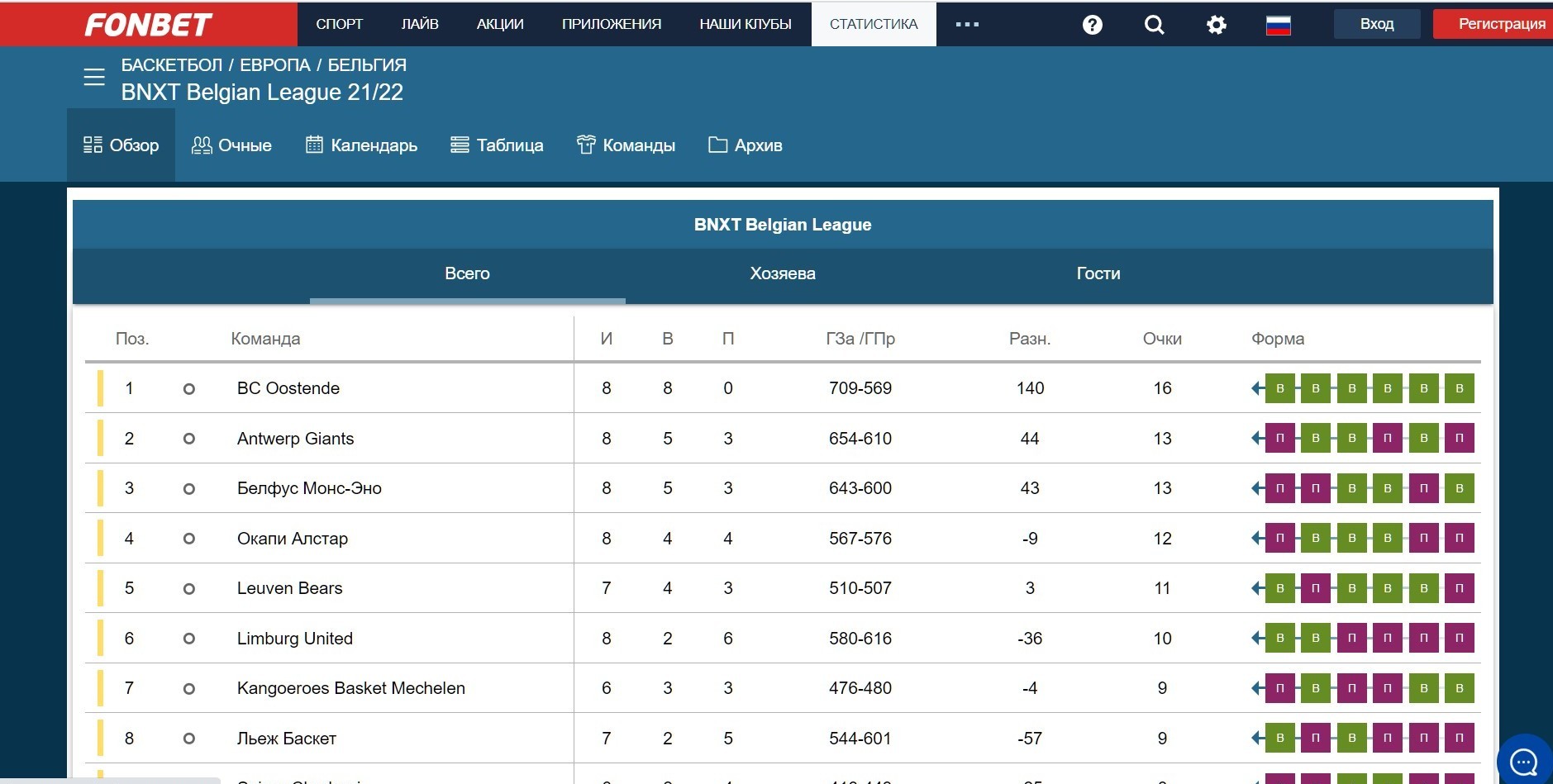Open the Kangoeroes Basket Mechelen team link

(351, 688)
